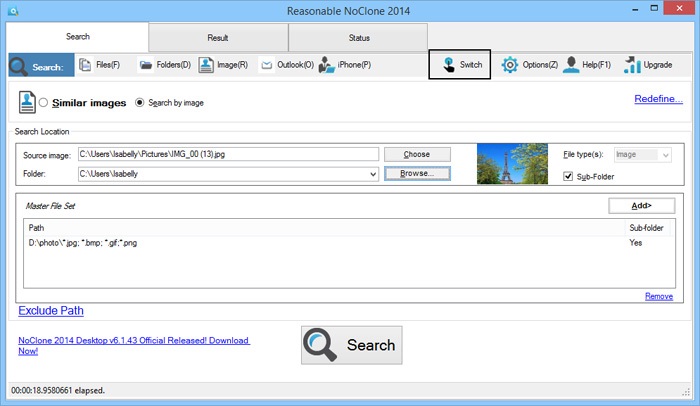Open the Redefine... link

(x=658, y=99)
